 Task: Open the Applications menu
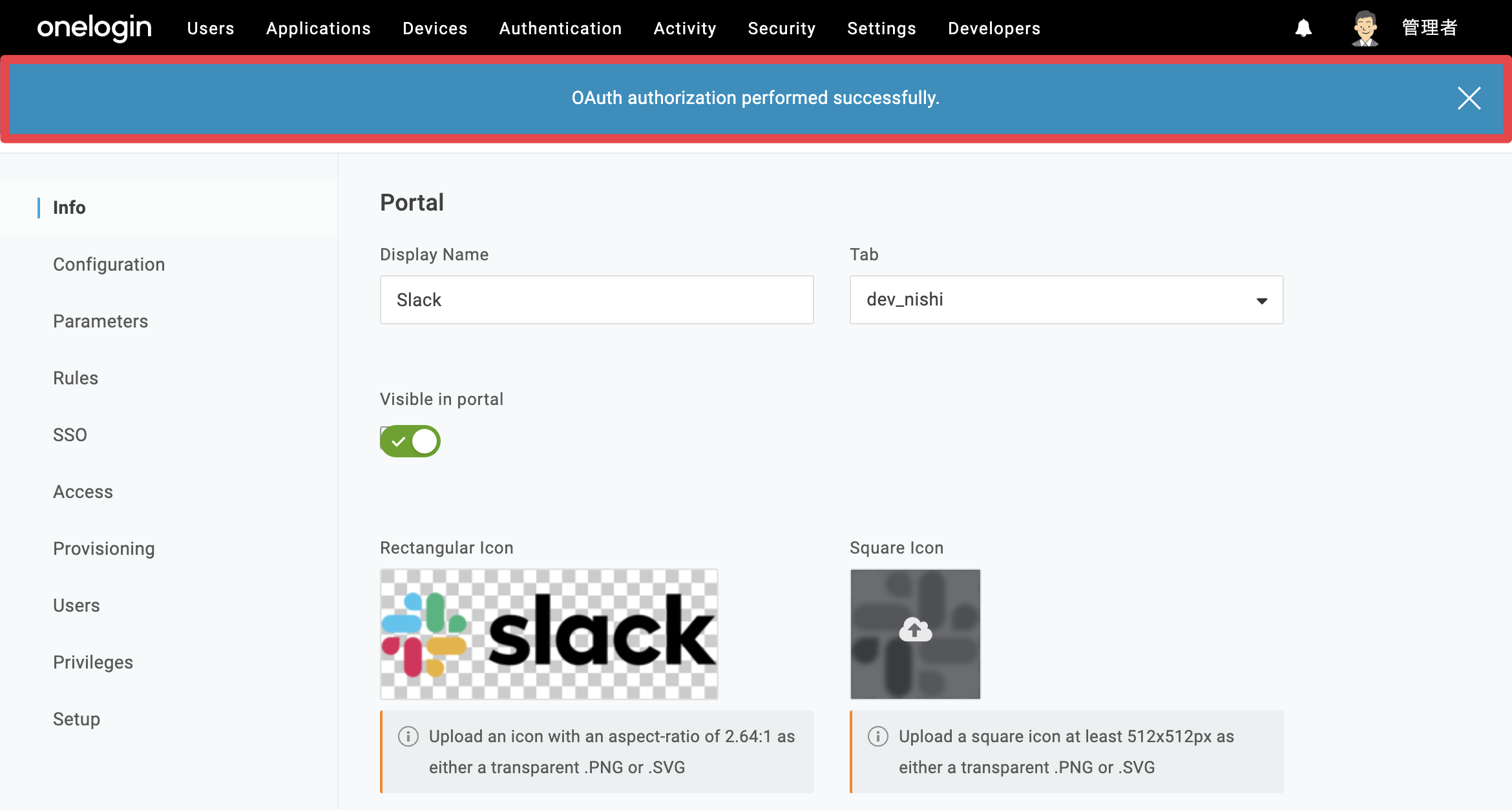point(319,28)
